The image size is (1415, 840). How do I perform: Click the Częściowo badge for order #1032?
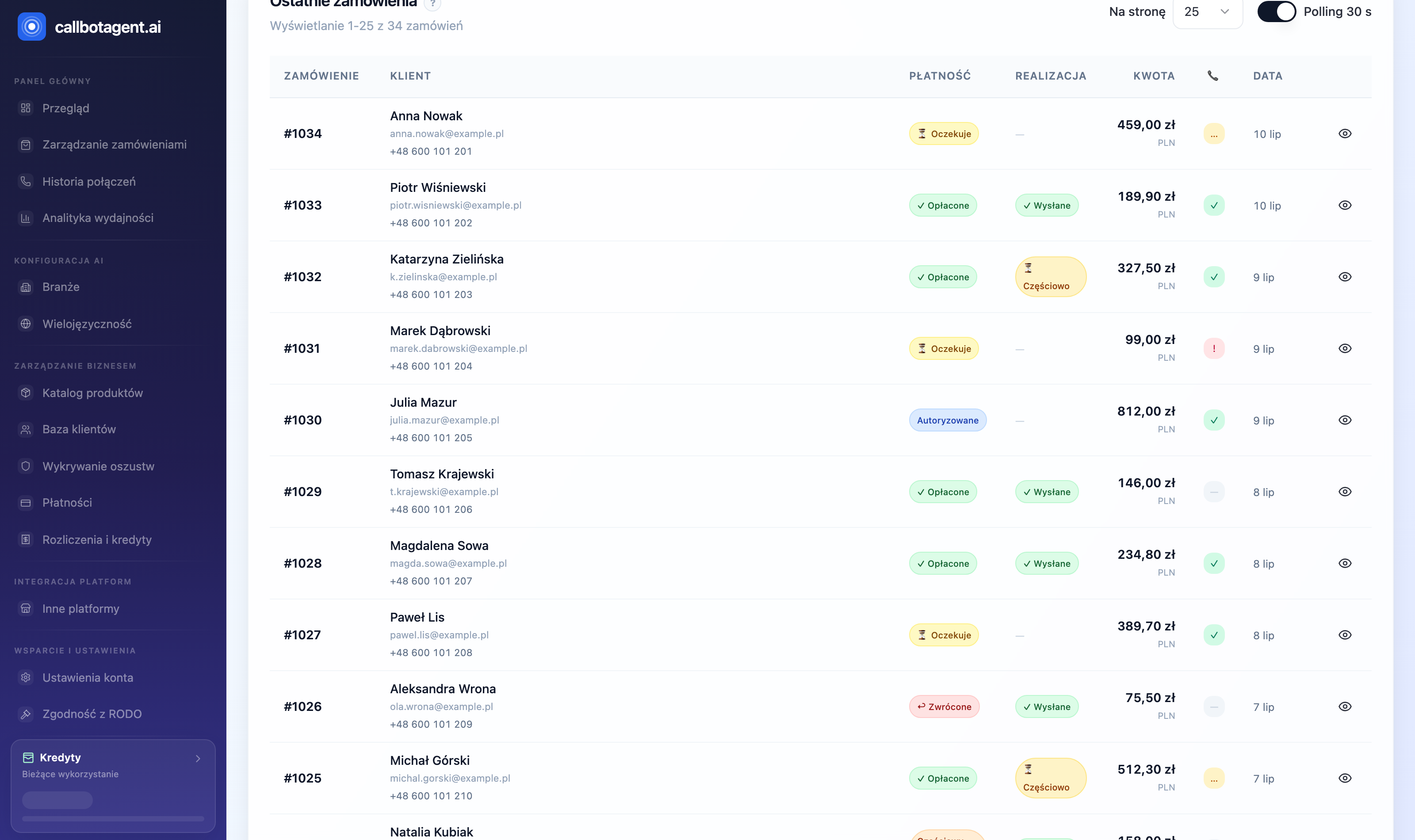click(1051, 277)
